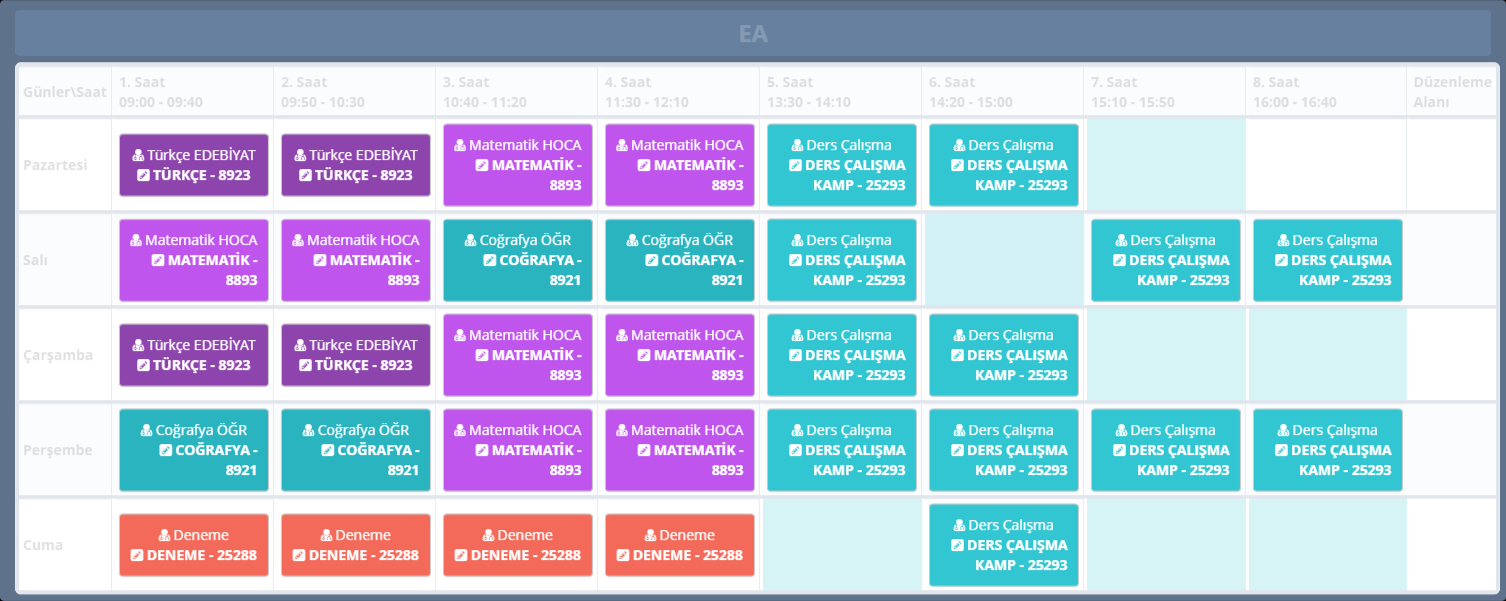The height and width of the screenshot is (601, 1506).
Task: Click teacher icon on Pazartesi 3. Saat Matematik card
Action: [x=461, y=145]
